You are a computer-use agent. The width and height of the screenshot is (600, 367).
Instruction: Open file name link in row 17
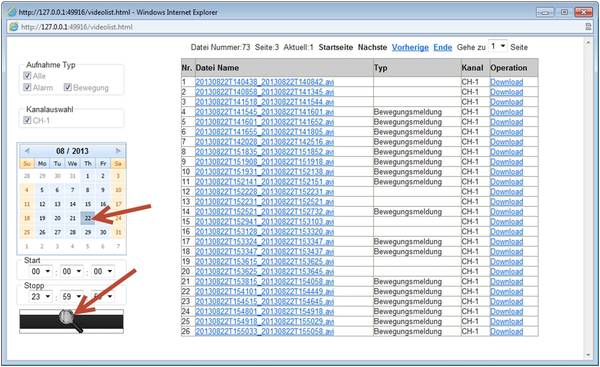(264, 241)
